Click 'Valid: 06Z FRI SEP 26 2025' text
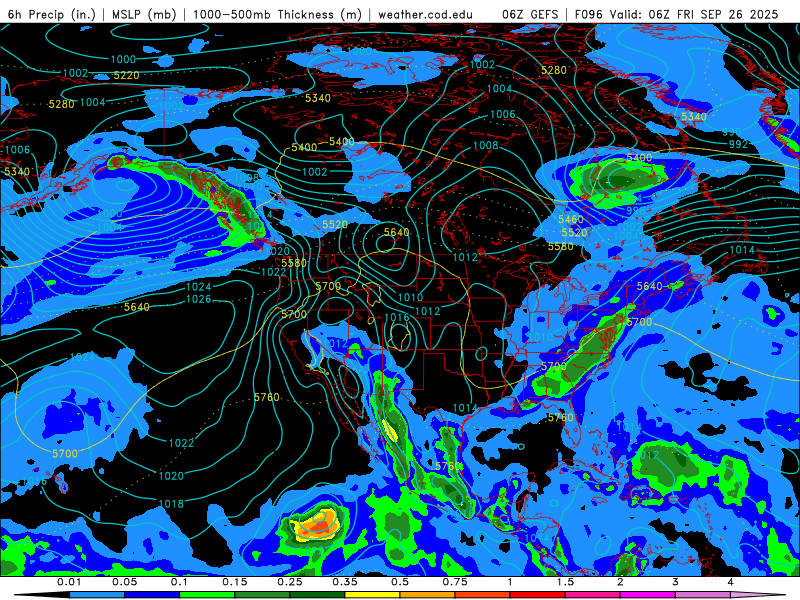Screen dimensions: 800x600 coord(694,14)
